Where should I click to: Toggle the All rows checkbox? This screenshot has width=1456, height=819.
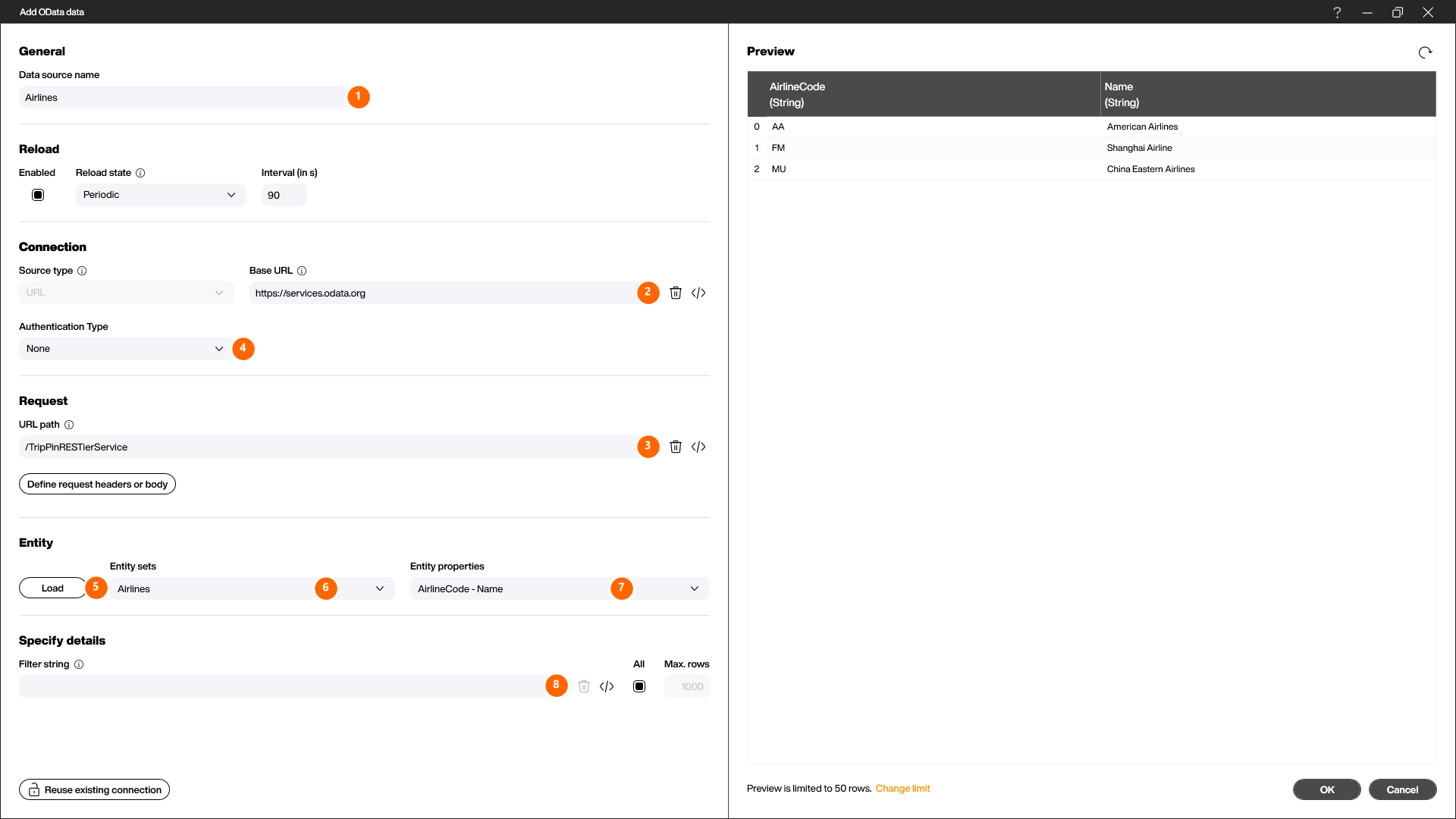639,686
